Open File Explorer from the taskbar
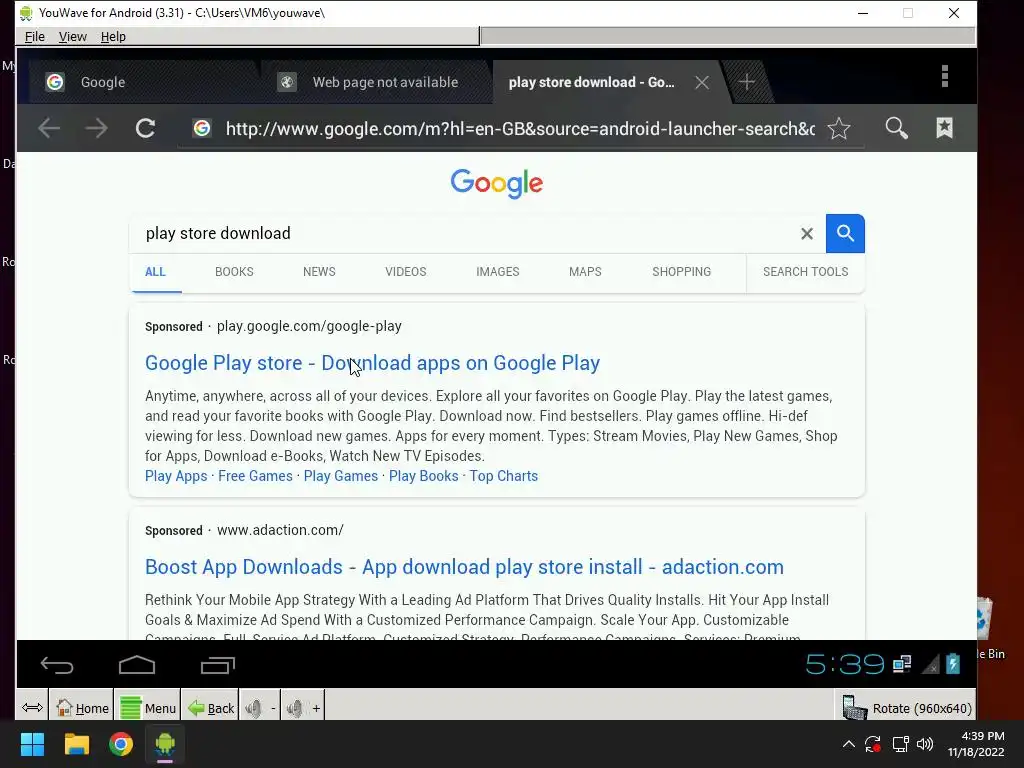Screen dimensions: 1024x768 point(76,744)
